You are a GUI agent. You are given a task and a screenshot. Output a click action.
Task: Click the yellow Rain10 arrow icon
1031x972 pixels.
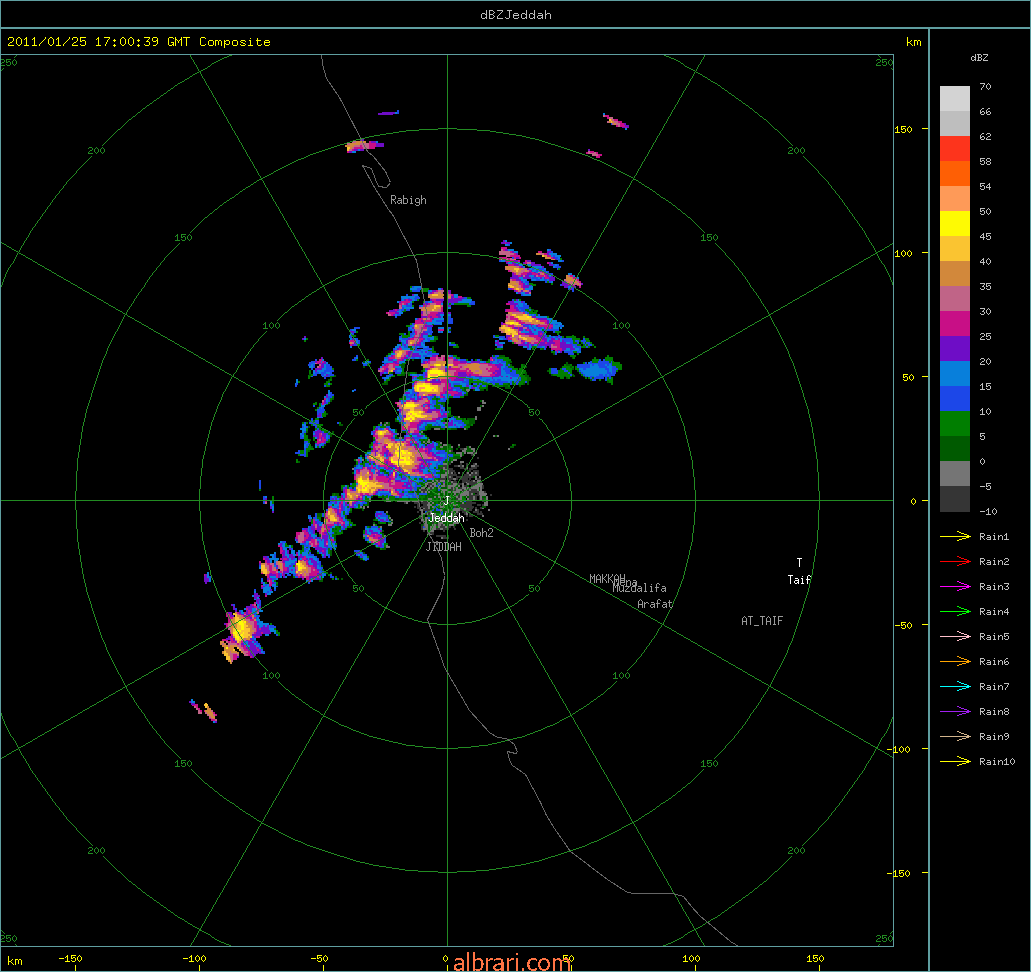pyautogui.click(x=955, y=762)
